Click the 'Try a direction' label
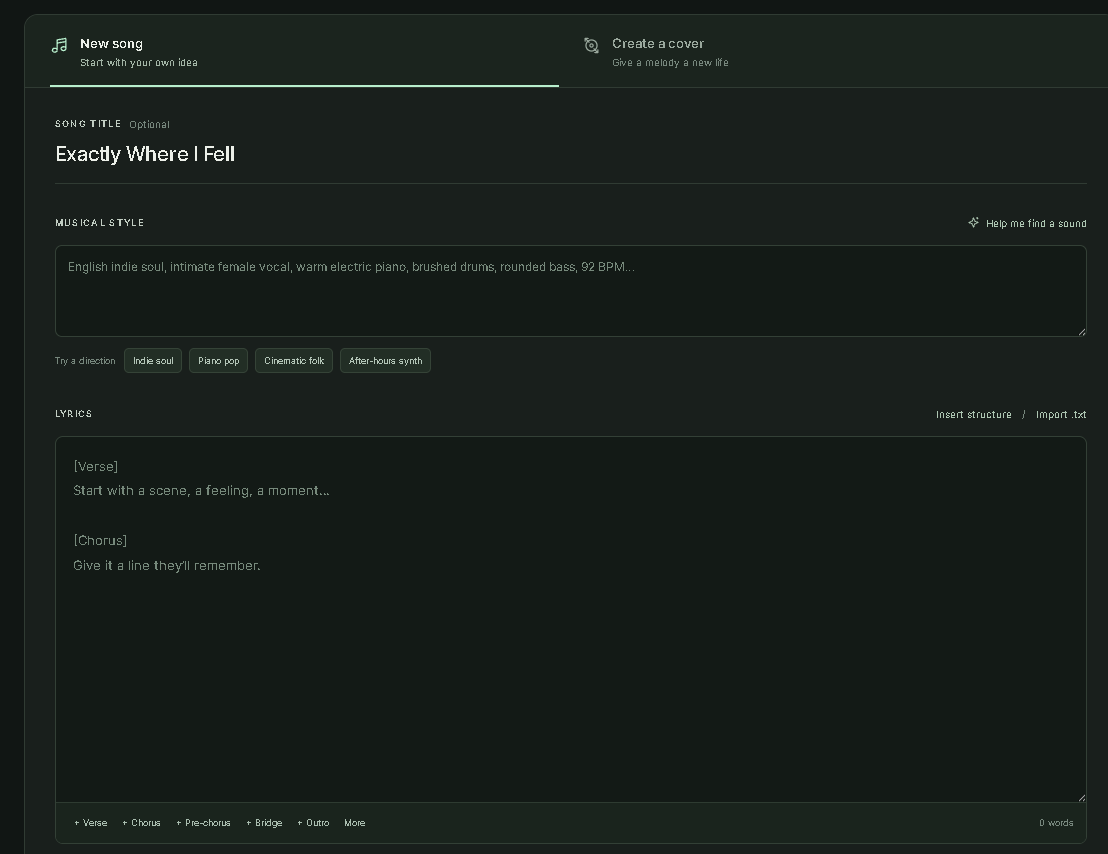 (x=85, y=361)
